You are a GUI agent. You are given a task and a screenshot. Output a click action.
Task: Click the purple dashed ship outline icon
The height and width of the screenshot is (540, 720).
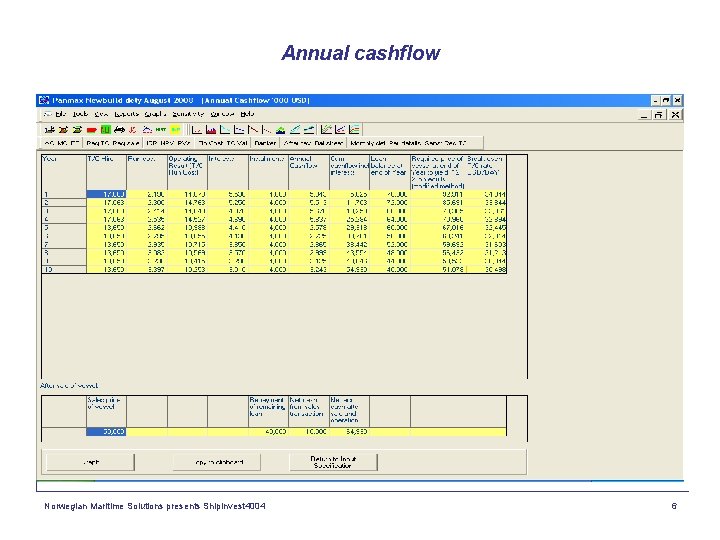147,130
